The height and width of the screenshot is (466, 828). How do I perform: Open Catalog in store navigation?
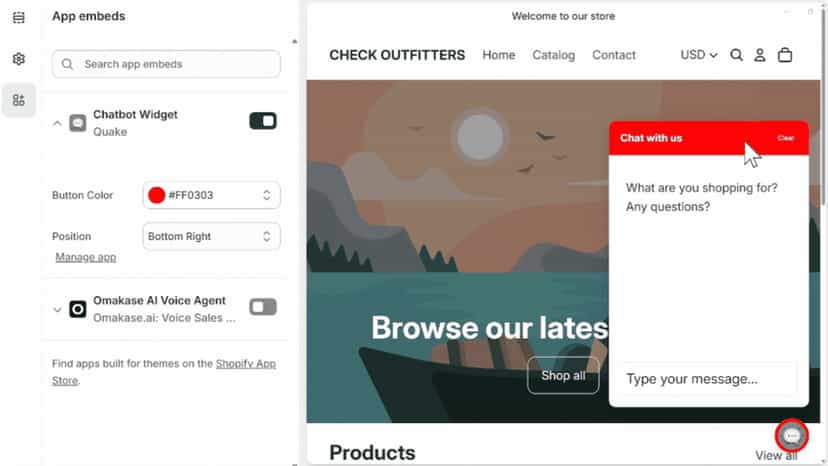click(553, 55)
